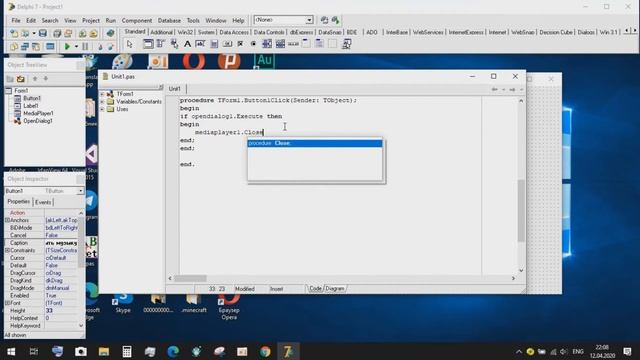
Task: Select the Memo component in palette
Action: click(214, 44)
